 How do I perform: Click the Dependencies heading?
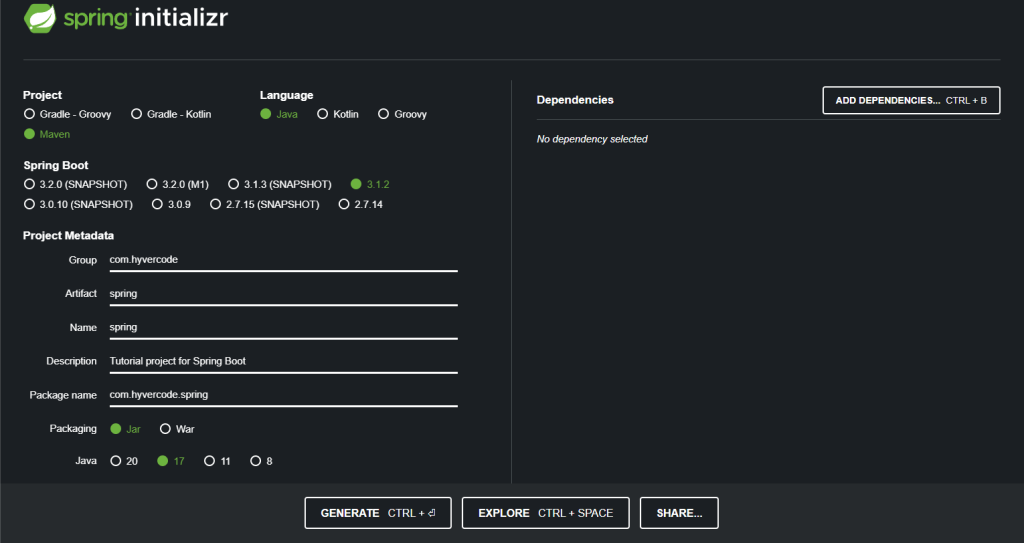575,100
